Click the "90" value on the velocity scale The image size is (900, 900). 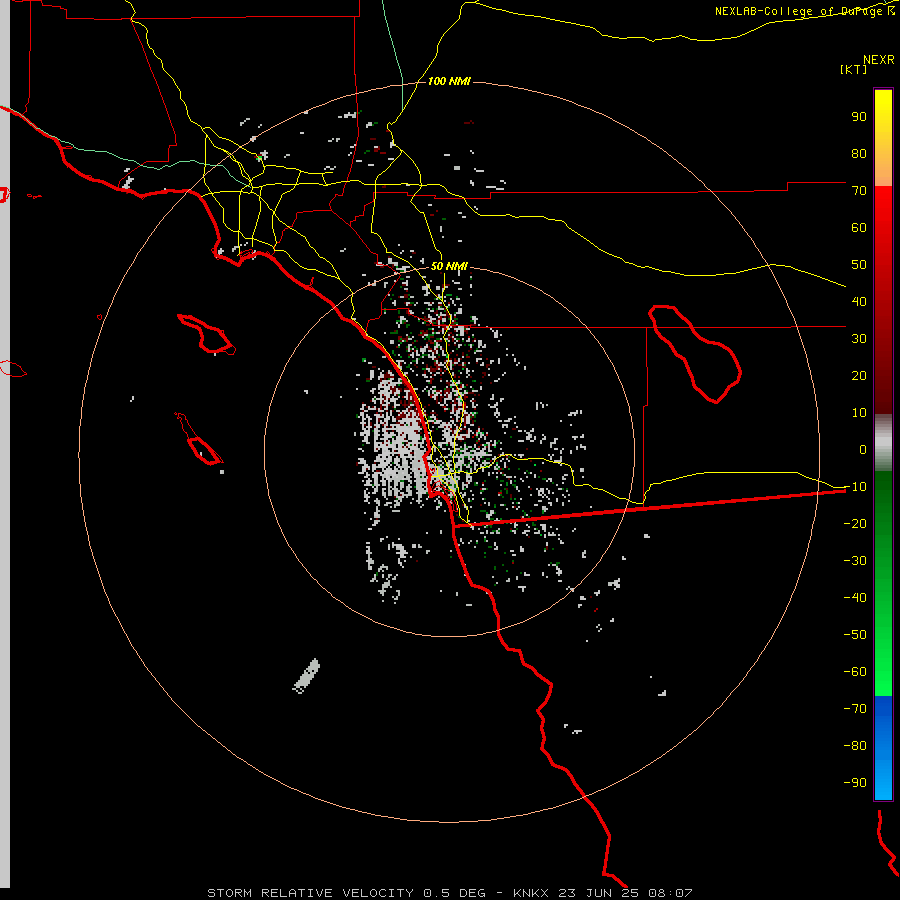pyautogui.click(x=859, y=117)
